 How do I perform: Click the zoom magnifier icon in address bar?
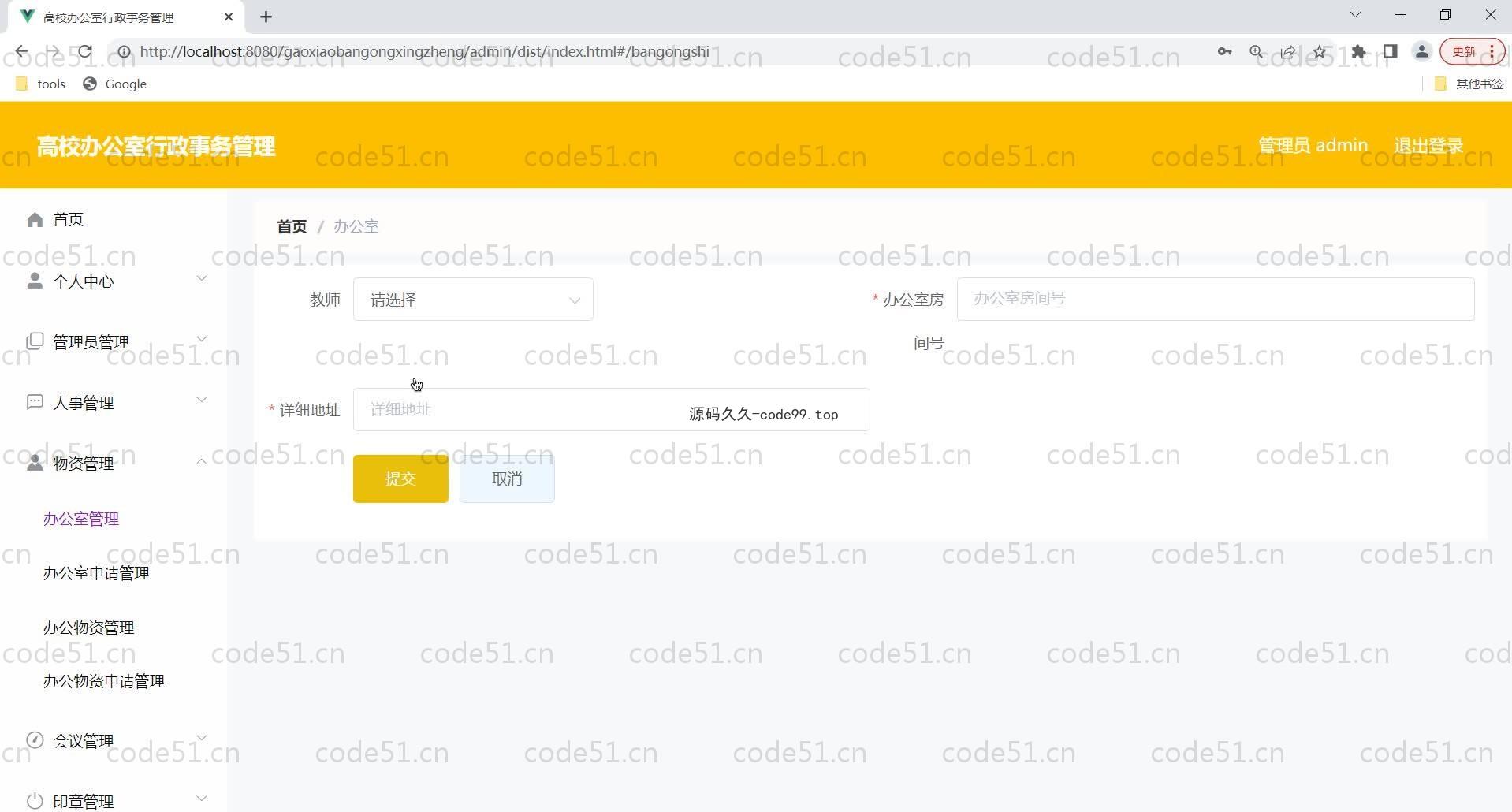coord(1257,52)
